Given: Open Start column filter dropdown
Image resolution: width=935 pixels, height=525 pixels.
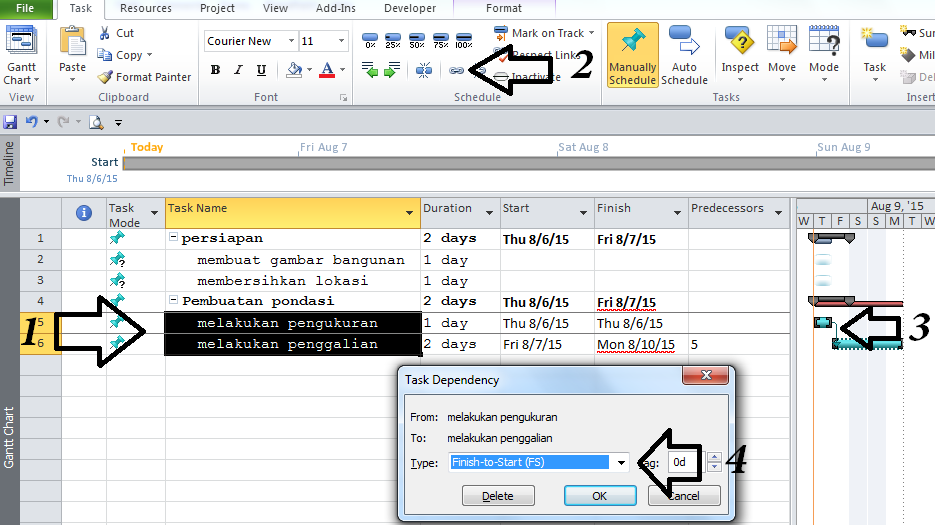Looking at the screenshot, I should (x=583, y=213).
